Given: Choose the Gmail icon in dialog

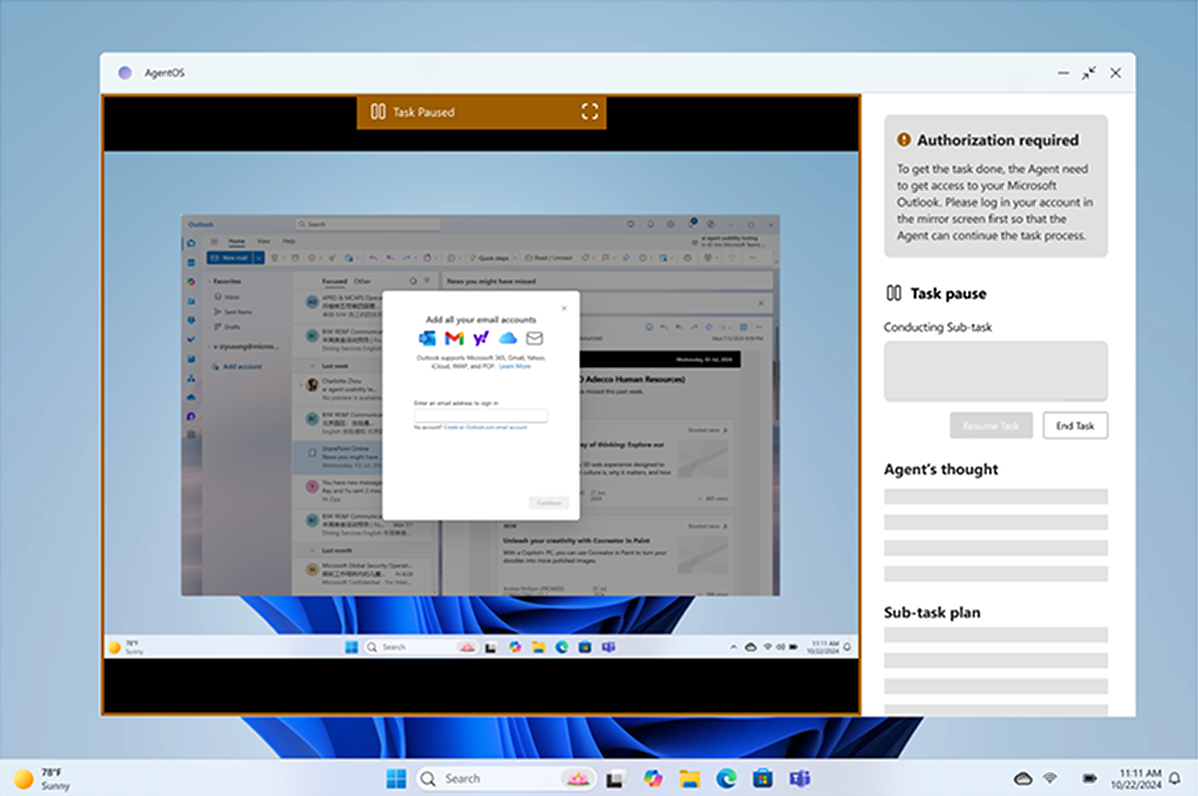Looking at the screenshot, I should pos(454,338).
